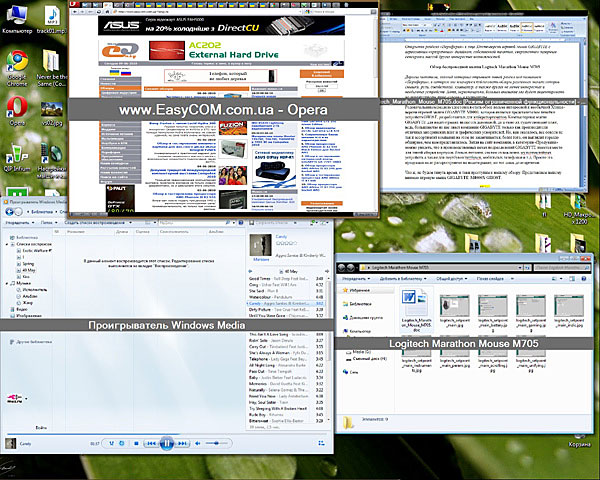Select Съемный диск (H:) in Explorer pane
This screenshot has width=600, height=480.
coord(367,359)
